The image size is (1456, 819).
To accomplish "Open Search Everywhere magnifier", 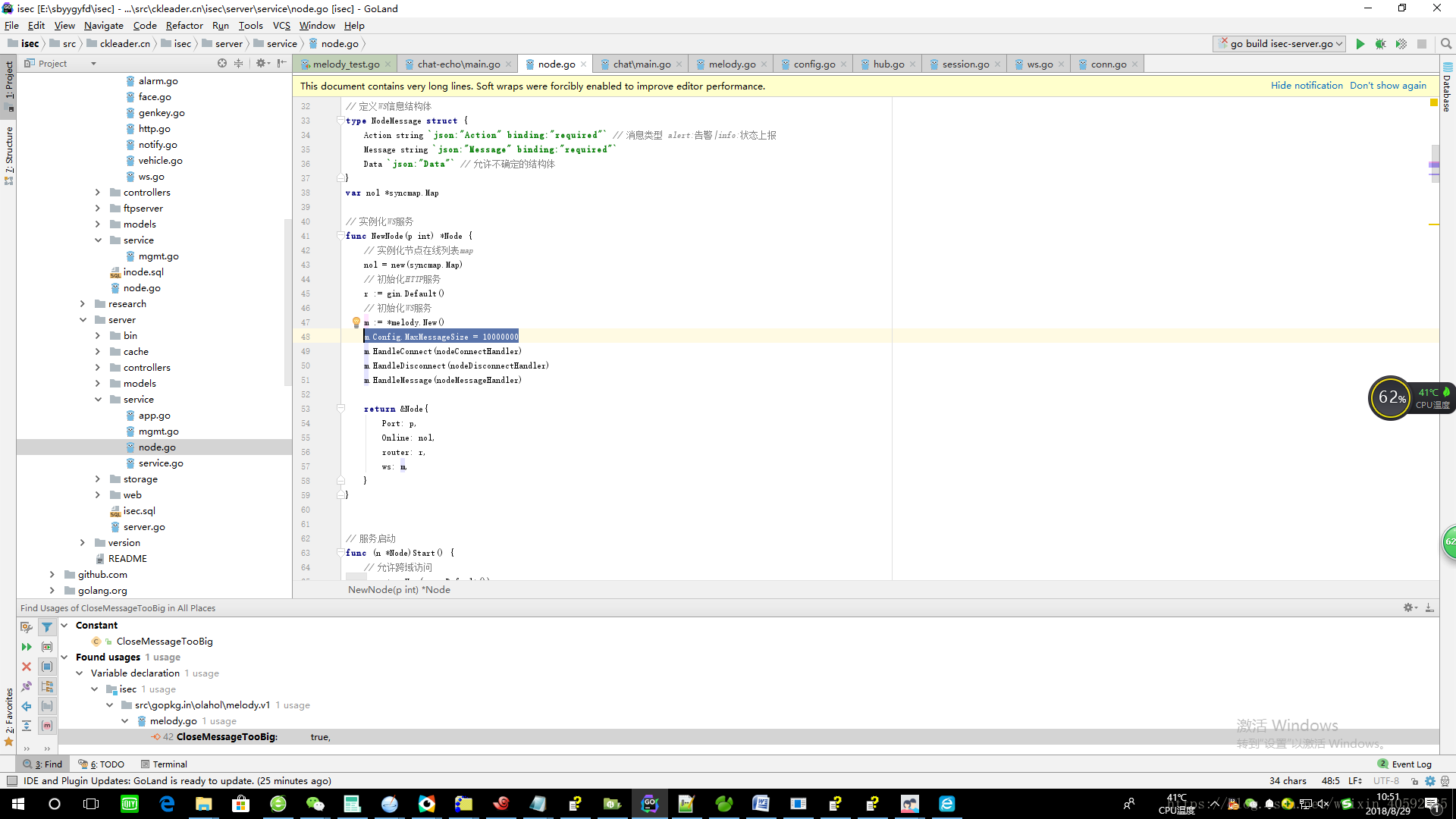I will click(x=1446, y=44).
